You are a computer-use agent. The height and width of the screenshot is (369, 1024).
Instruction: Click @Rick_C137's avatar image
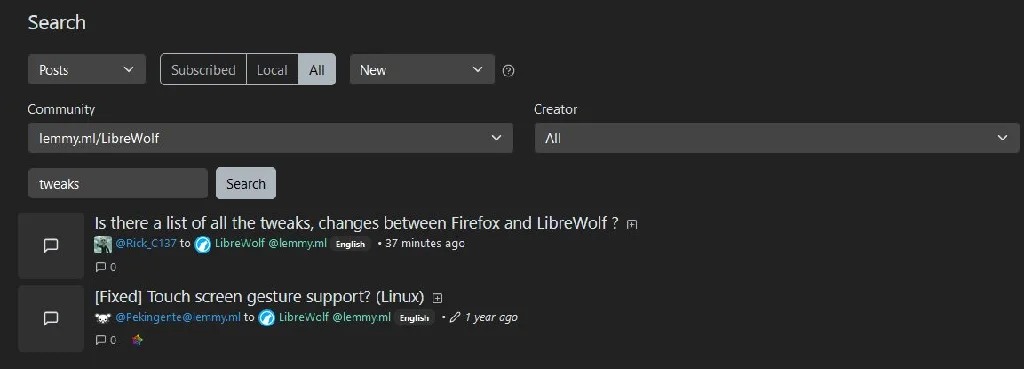pyautogui.click(x=103, y=244)
